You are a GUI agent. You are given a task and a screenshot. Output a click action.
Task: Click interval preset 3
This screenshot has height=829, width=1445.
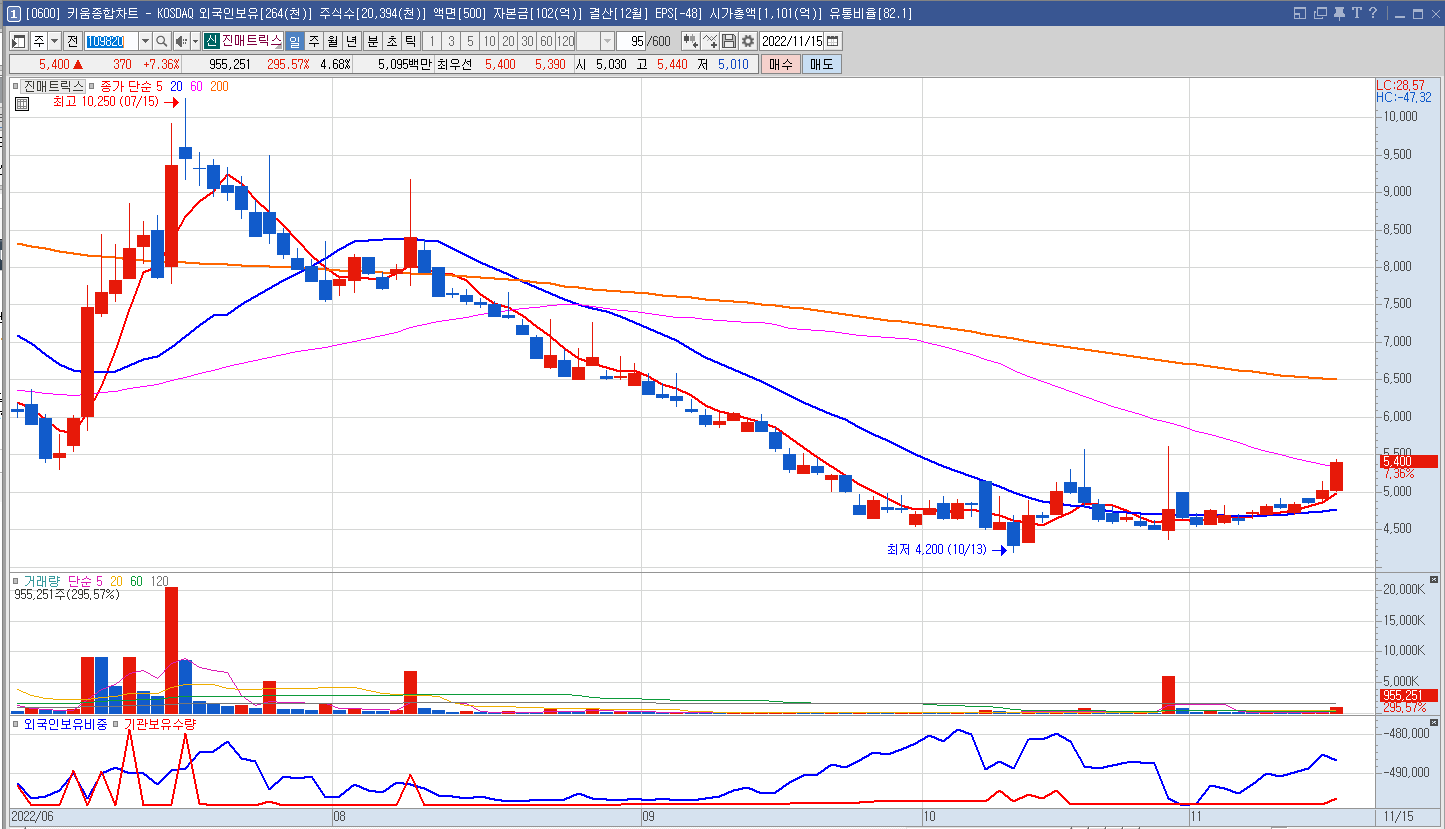[451, 41]
